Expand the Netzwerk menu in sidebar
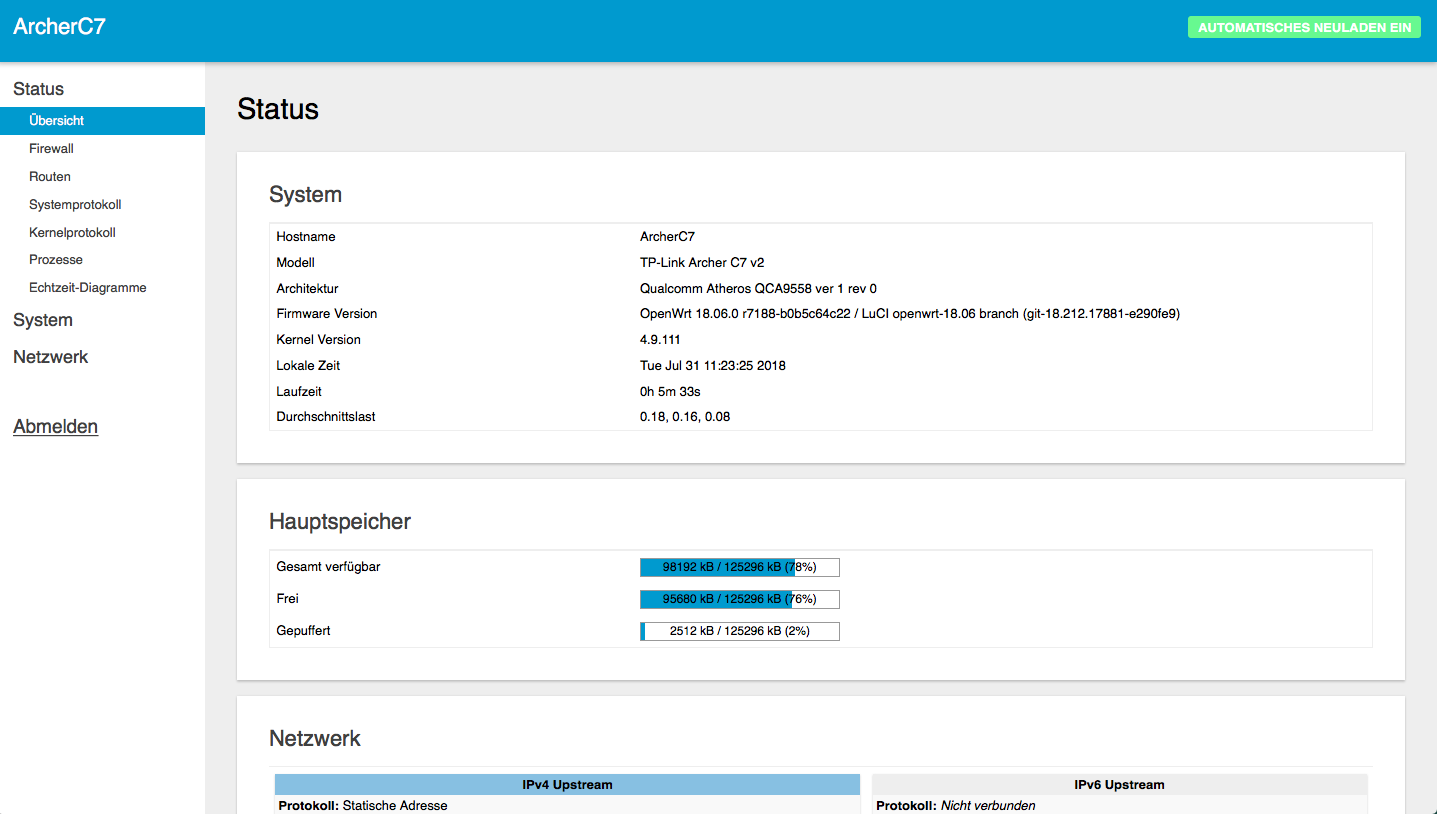Viewport: 1437px width, 814px height. point(51,357)
